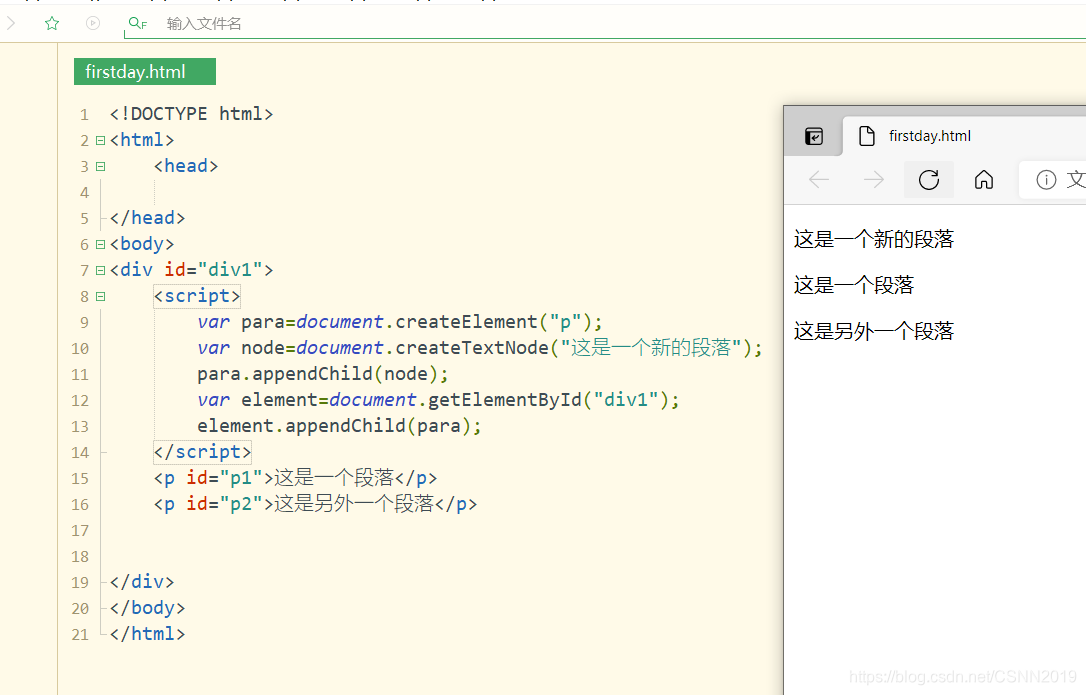
Task: Click the circular play/run icon in editor toolbar
Action: 93,24
